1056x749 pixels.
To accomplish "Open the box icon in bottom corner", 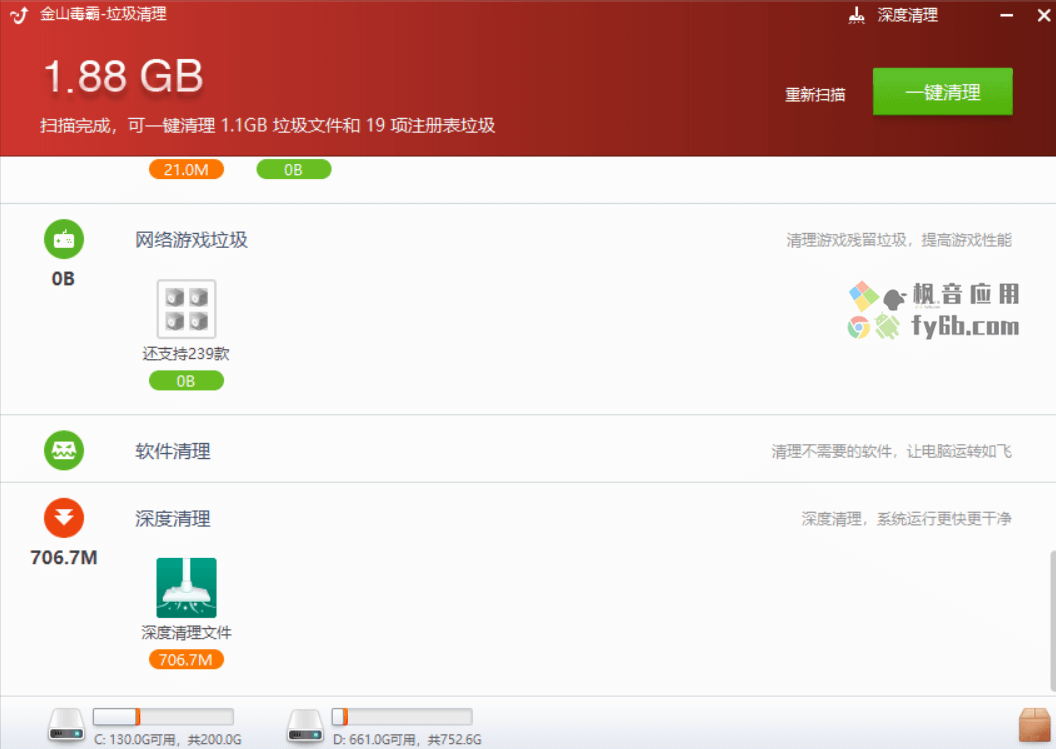I will pos(1034,726).
